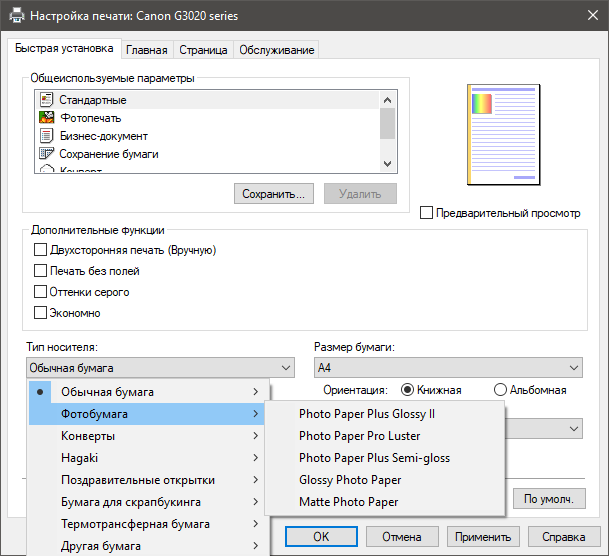Click the Paper Saving preset icon

pyautogui.click(x=46, y=154)
